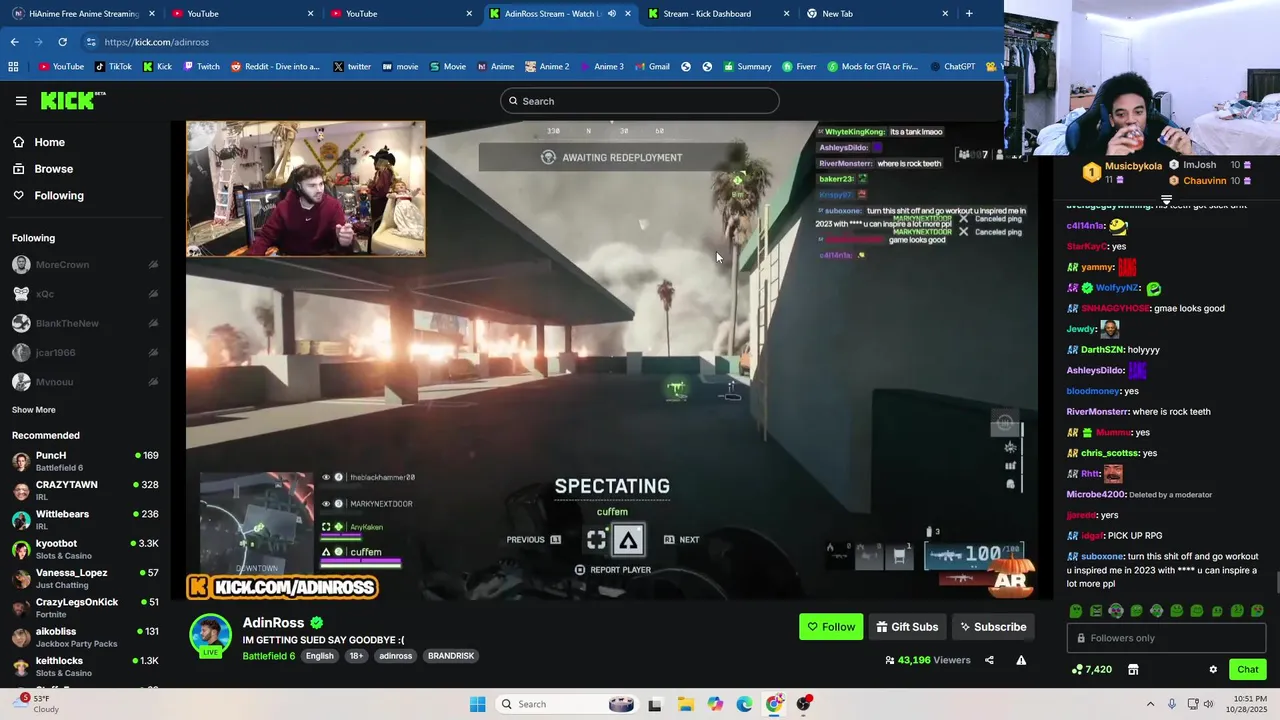
Task: Open CRAZYTAWN recommended channel
Action: pyautogui.click(x=85, y=490)
